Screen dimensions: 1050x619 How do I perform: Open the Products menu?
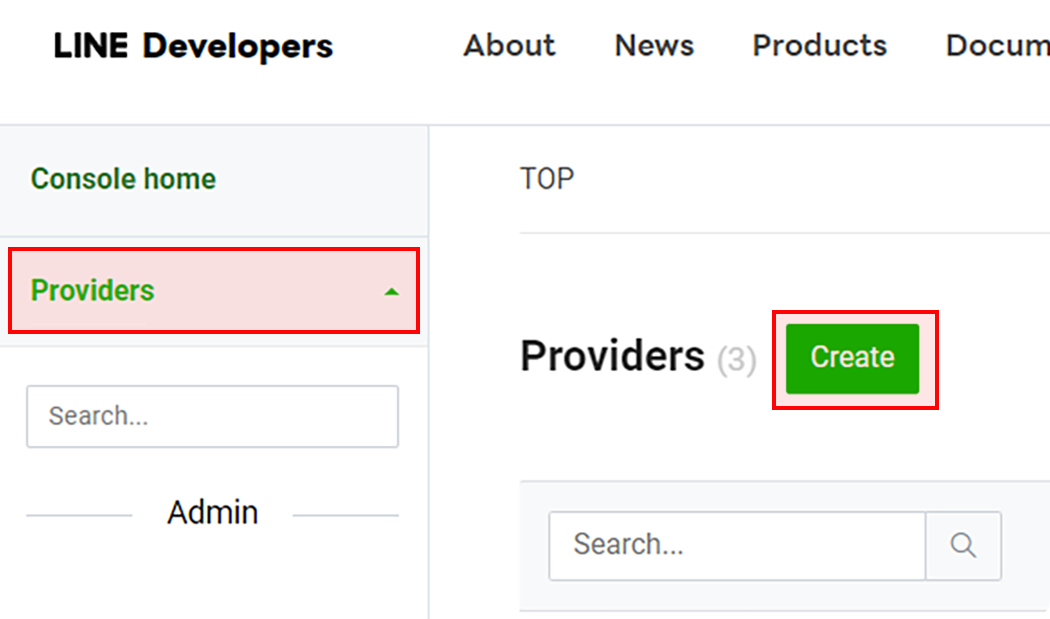[x=819, y=46]
